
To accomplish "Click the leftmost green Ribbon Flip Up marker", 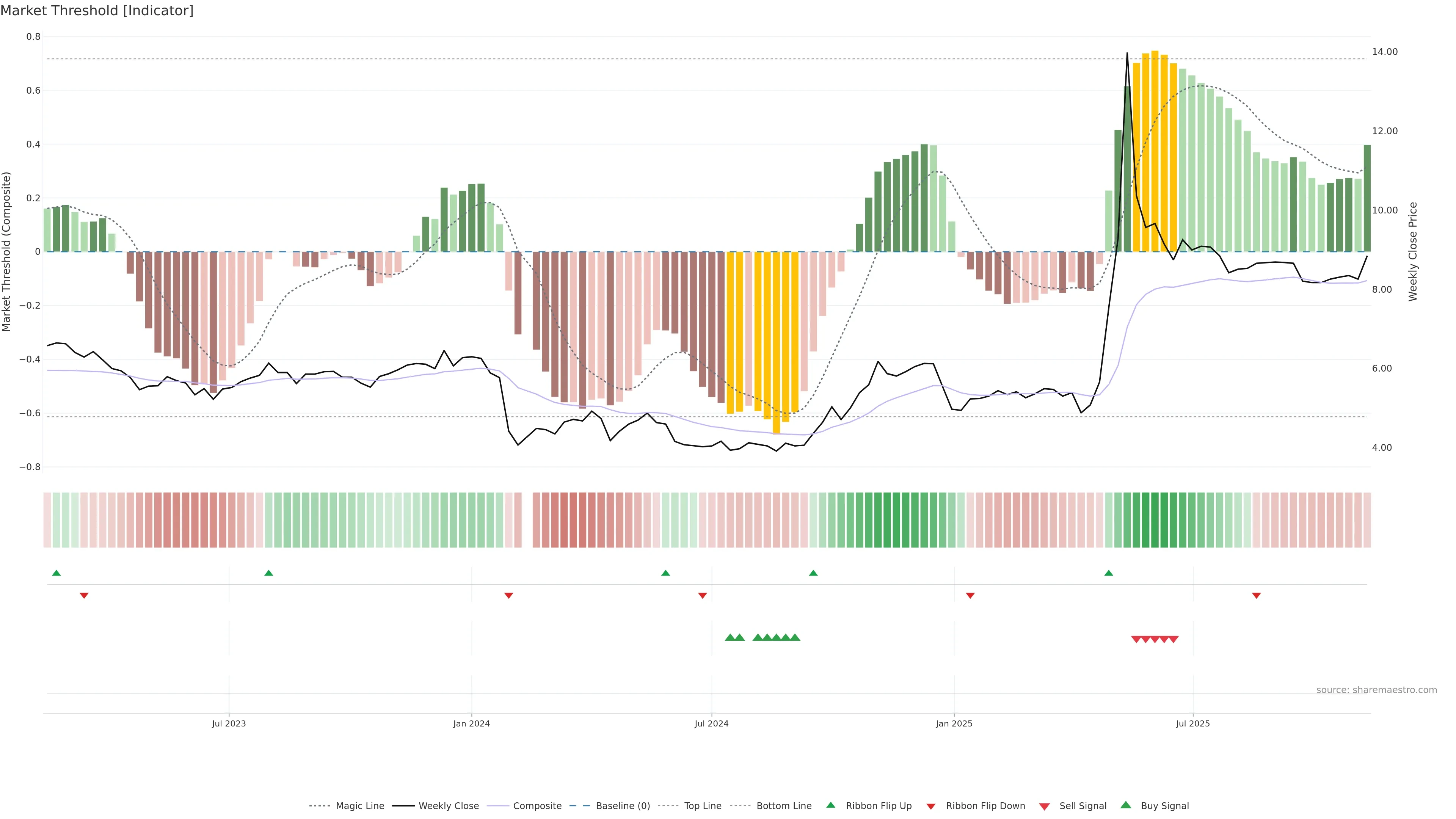I will [x=56, y=573].
